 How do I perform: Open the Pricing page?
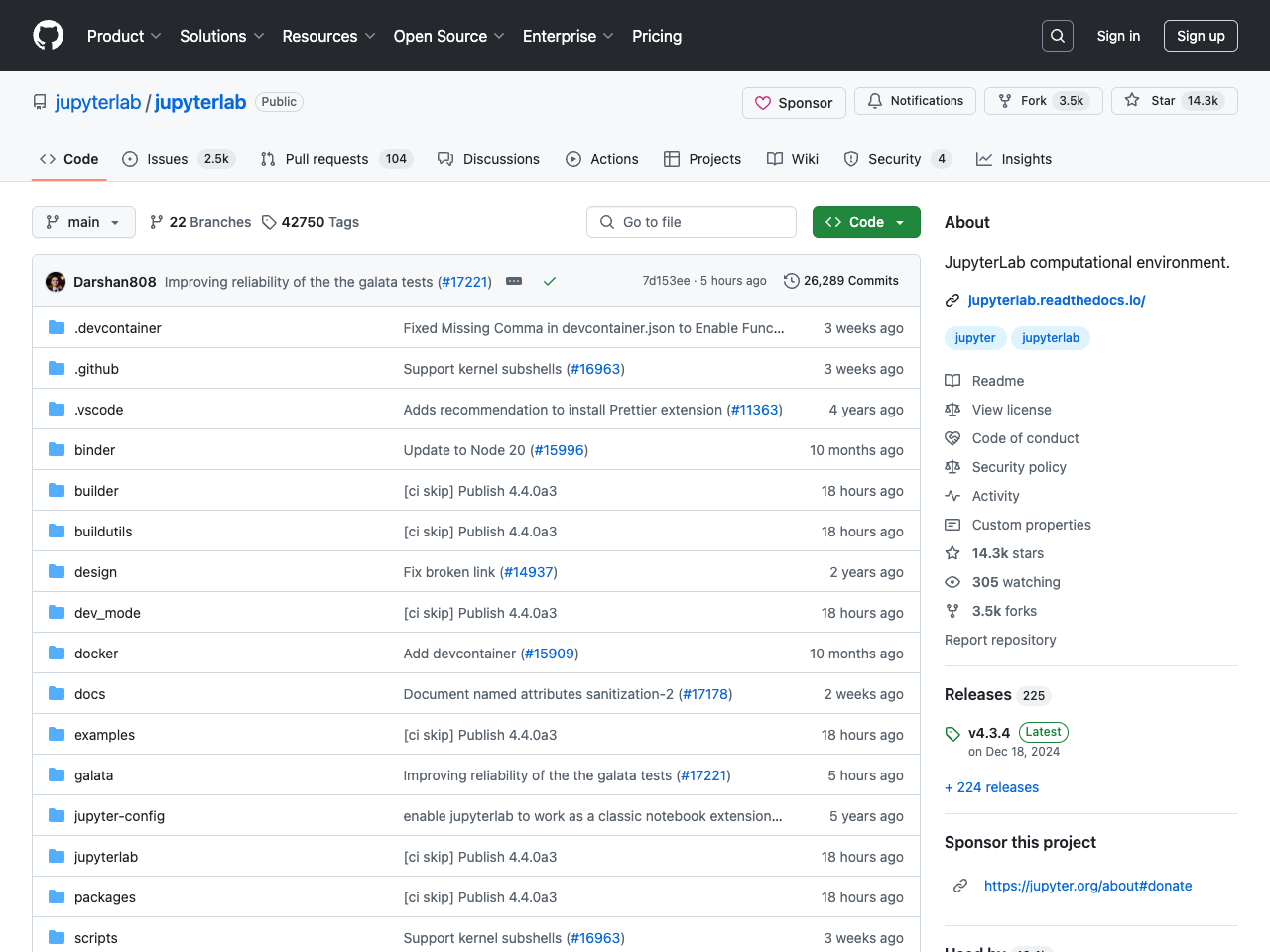pyautogui.click(x=657, y=36)
